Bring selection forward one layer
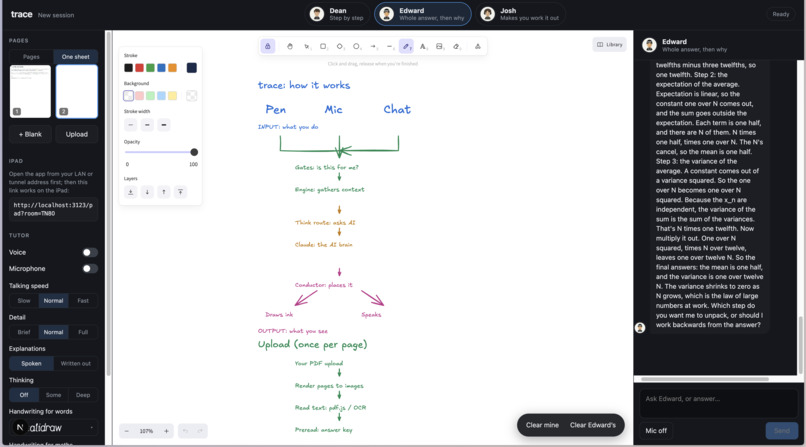 [164, 192]
